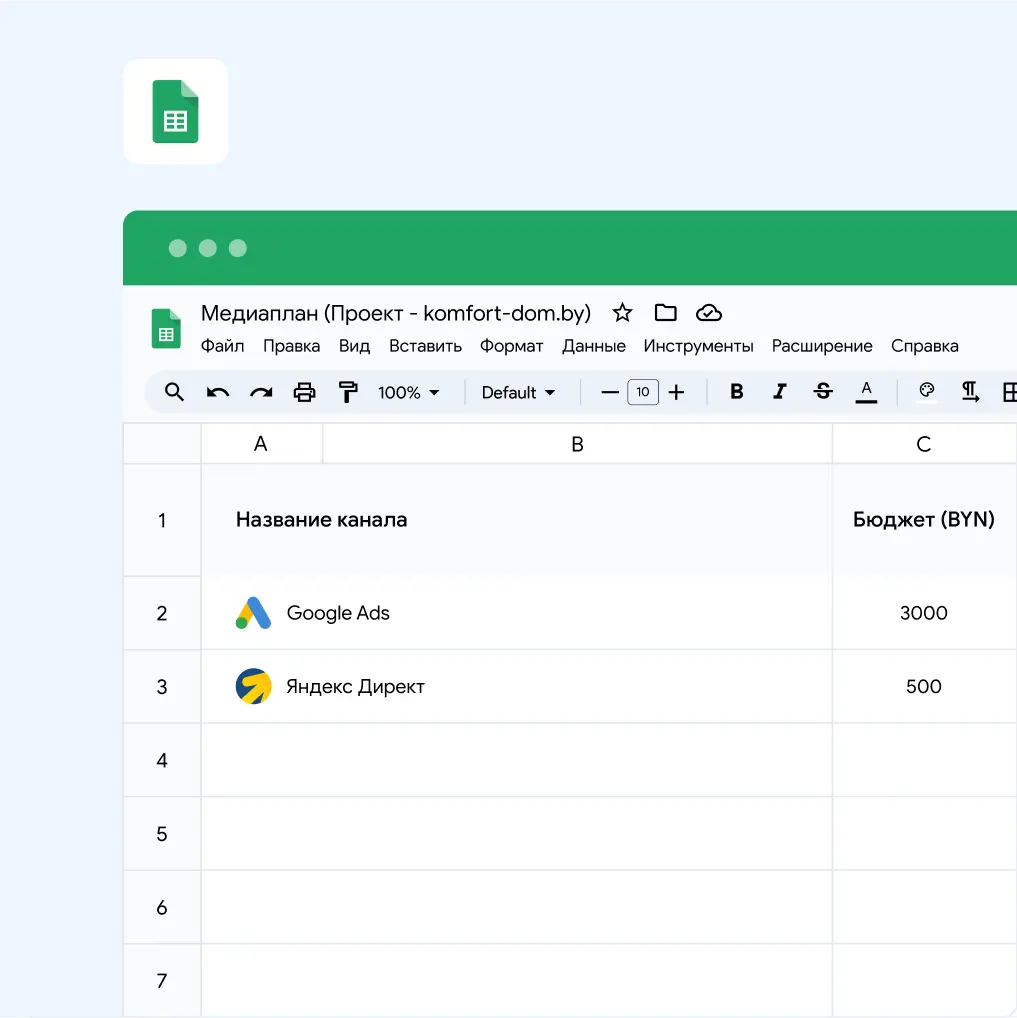Increase font size with plus button
The image size is (1017, 1018).
(676, 393)
